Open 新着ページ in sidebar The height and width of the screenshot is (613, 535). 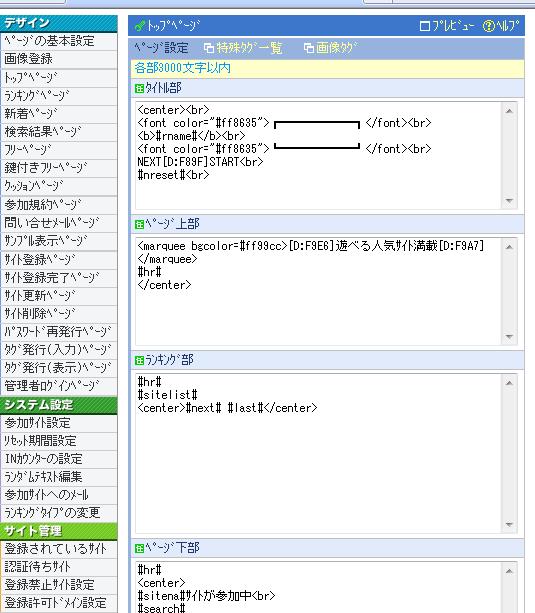click(59, 114)
